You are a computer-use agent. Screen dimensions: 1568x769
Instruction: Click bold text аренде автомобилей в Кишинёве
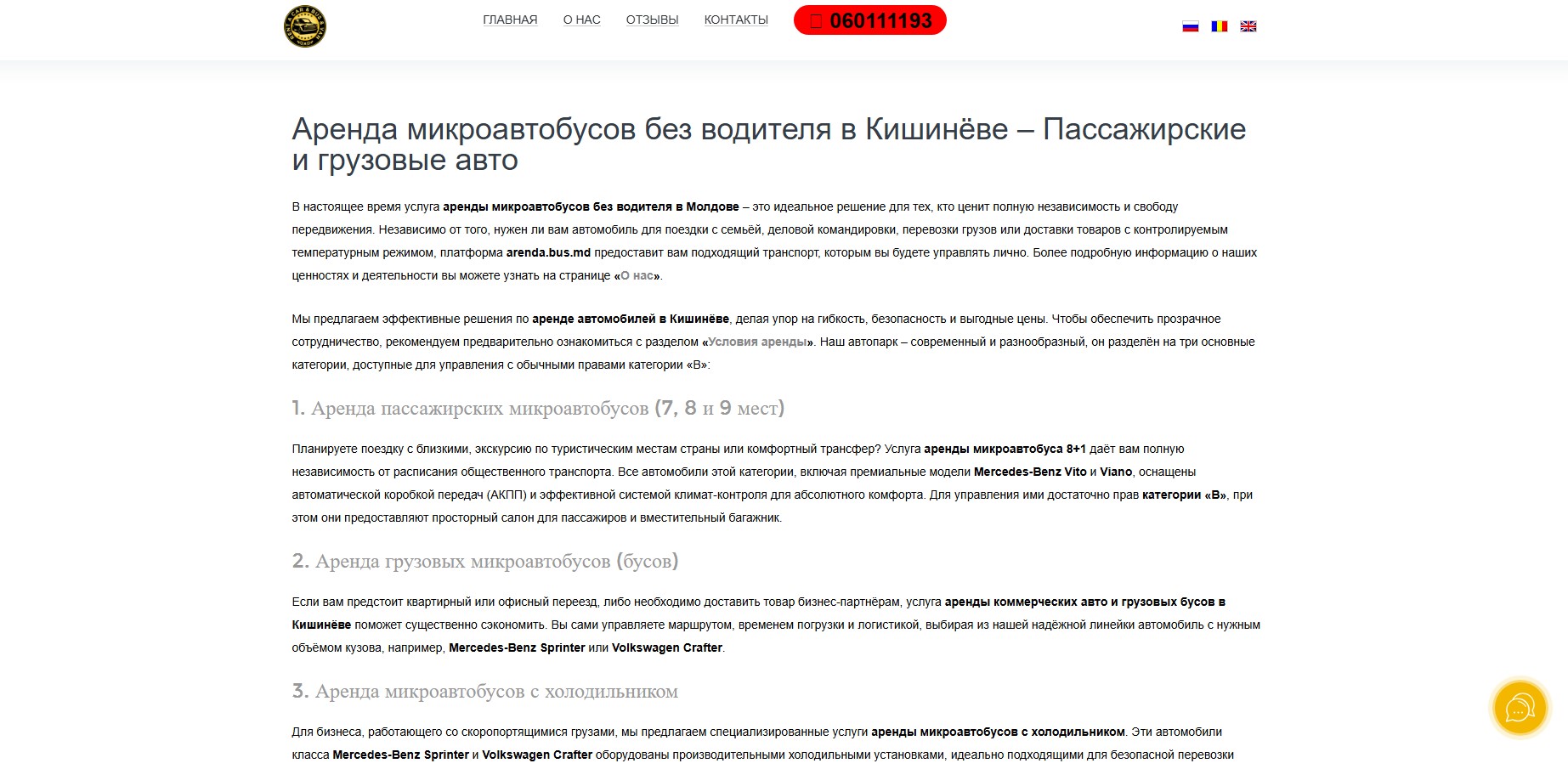631,319
